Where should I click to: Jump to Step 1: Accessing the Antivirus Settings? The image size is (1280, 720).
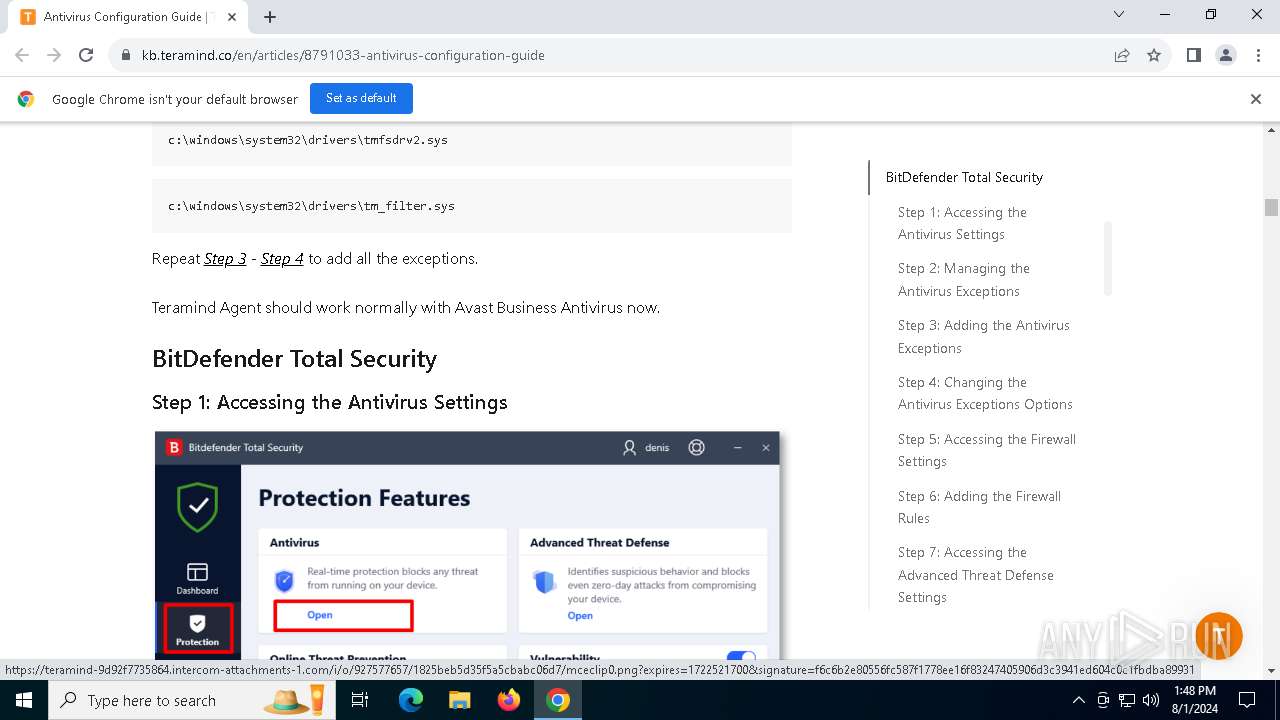tap(962, 223)
